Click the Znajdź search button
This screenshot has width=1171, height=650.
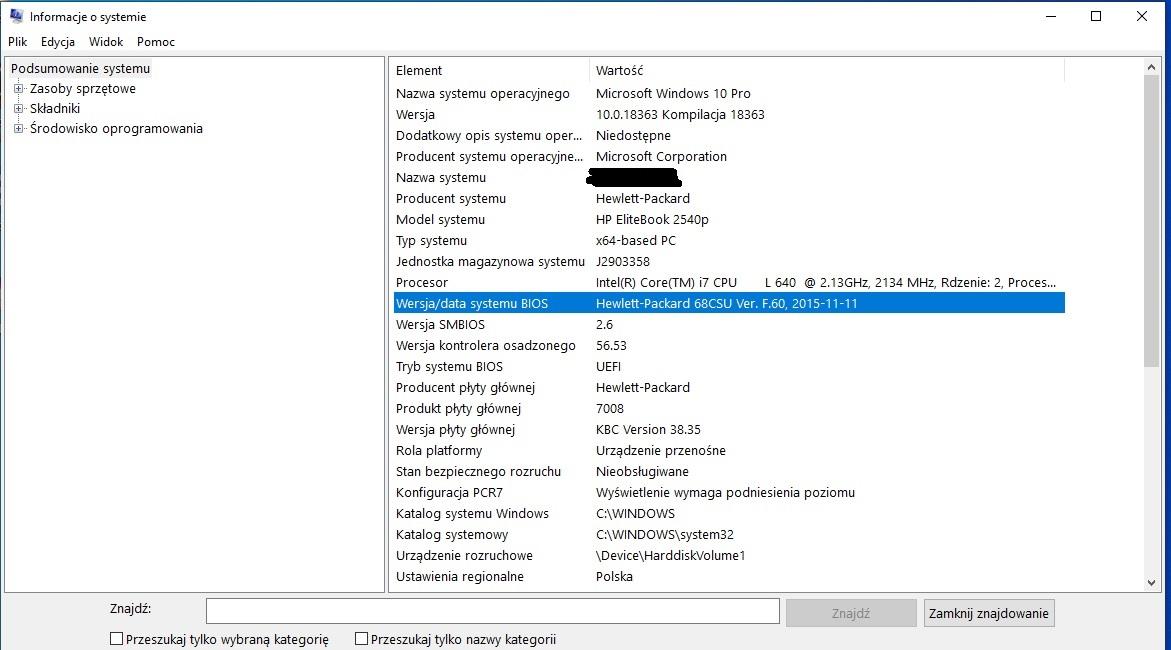click(x=850, y=613)
